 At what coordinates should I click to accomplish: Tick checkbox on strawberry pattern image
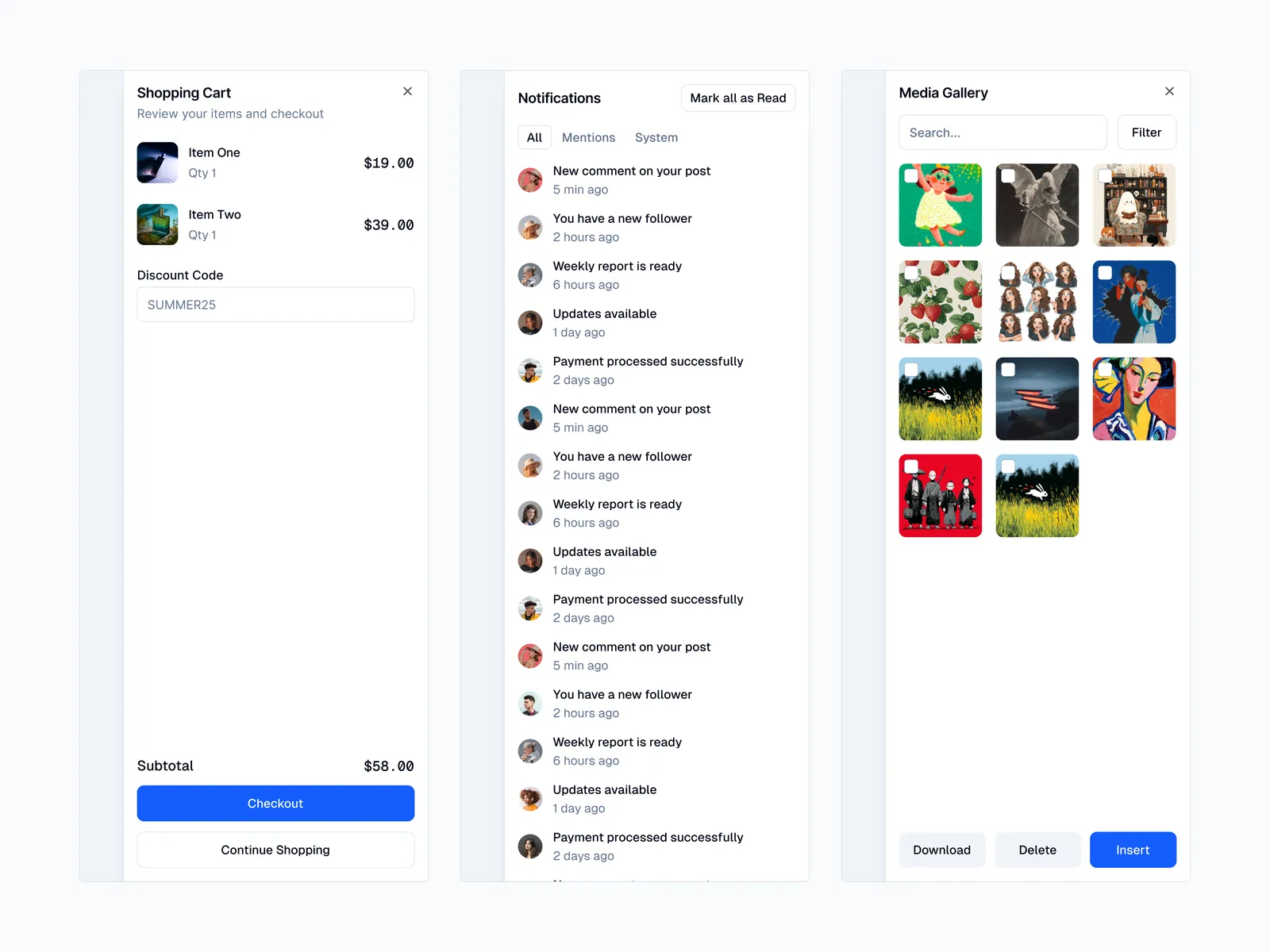pos(911,273)
